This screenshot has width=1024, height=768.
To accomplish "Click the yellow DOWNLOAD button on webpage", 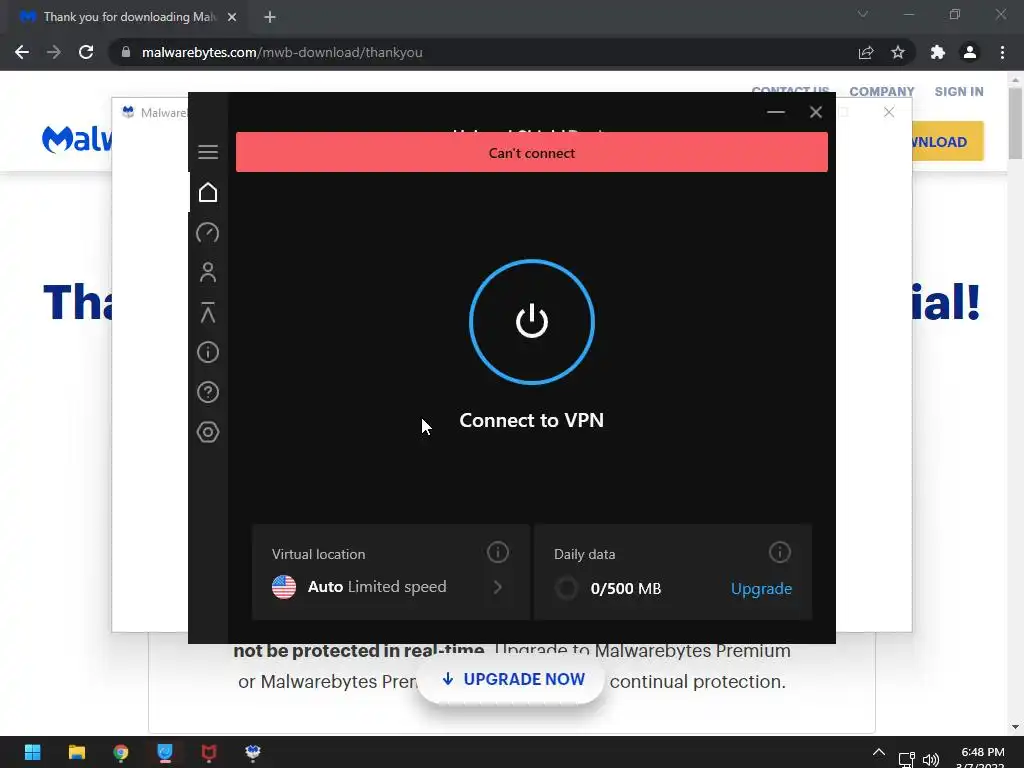I will 948,141.
